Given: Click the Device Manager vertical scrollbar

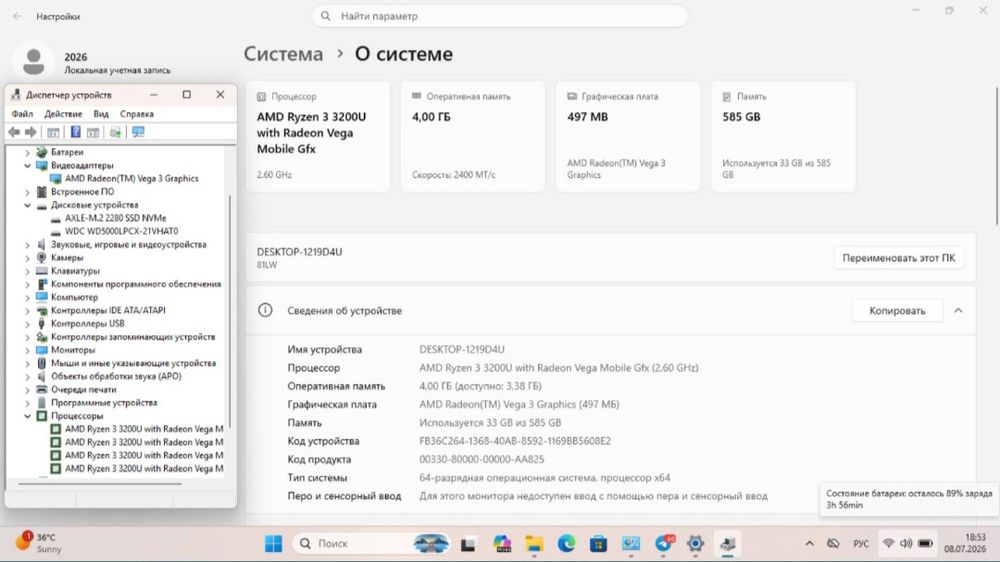Looking at the screenshot, I should (x=230, y=311).
